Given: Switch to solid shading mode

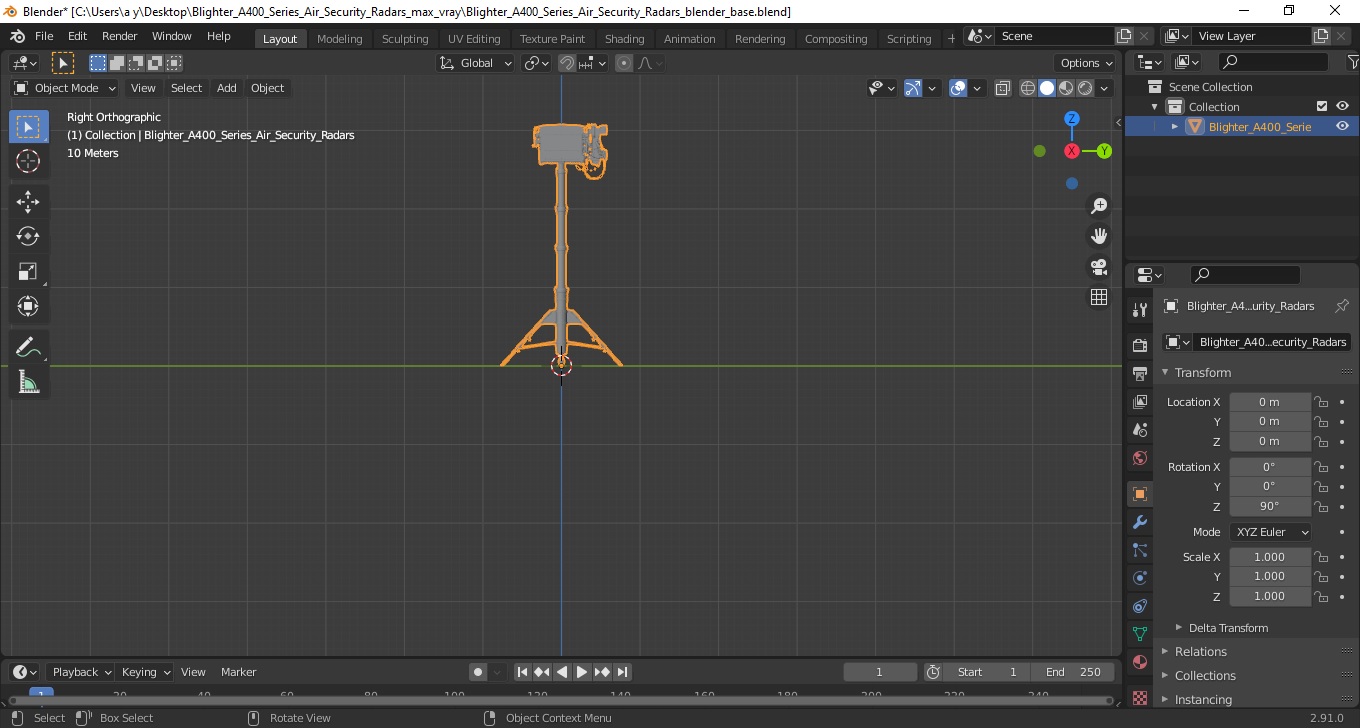Looking at the screenshot, I should point(1047,88).
